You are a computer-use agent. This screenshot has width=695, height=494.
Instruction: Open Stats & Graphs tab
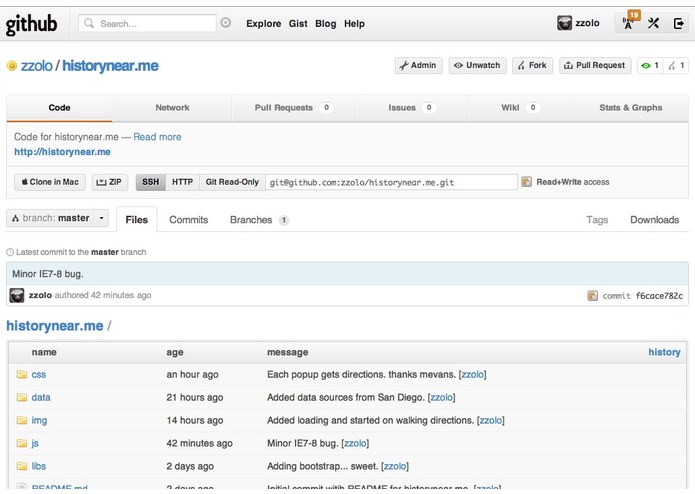click(631, 108)
